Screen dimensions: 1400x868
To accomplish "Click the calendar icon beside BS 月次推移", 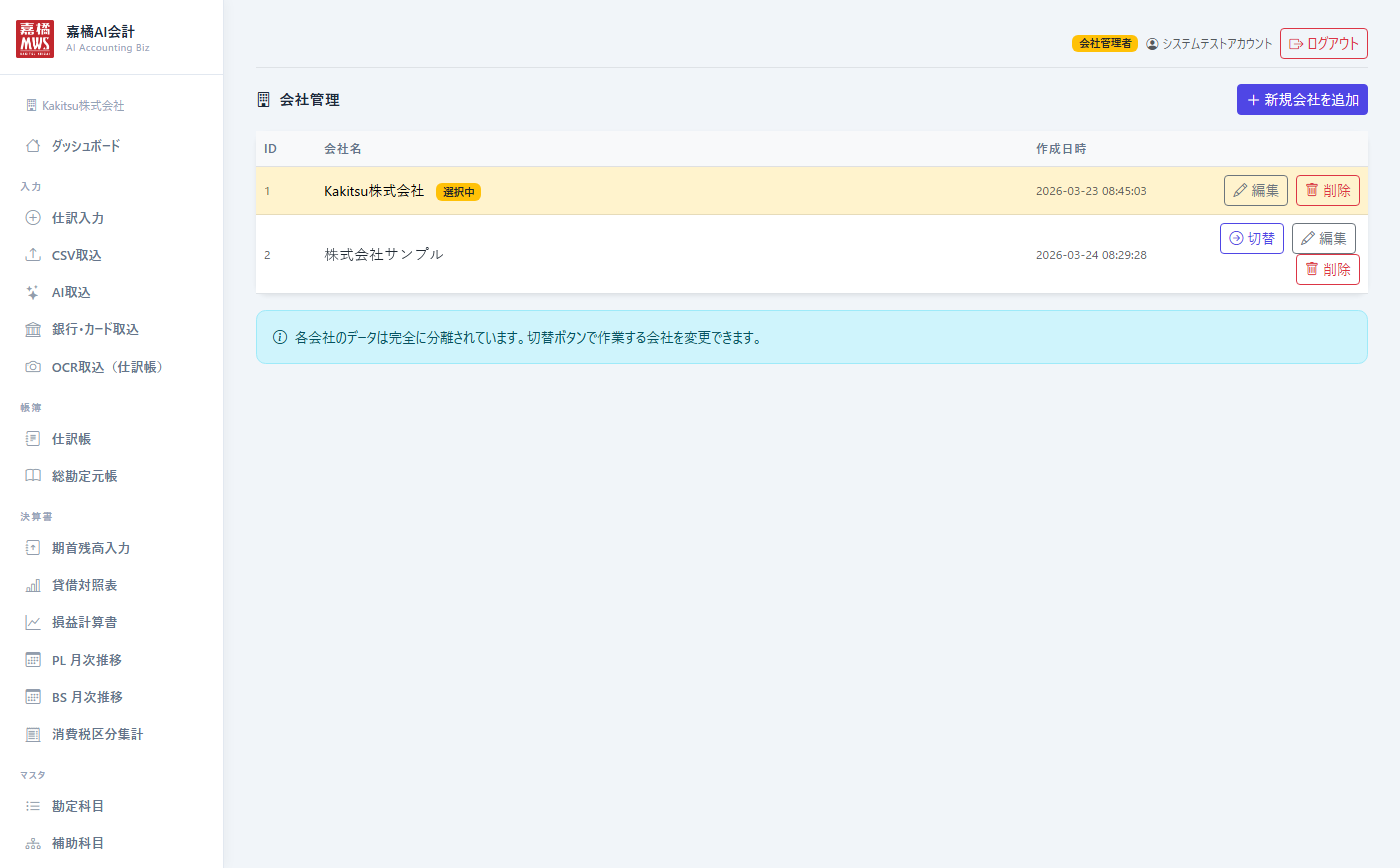I will pyautogui.click(x=32, y=697).
